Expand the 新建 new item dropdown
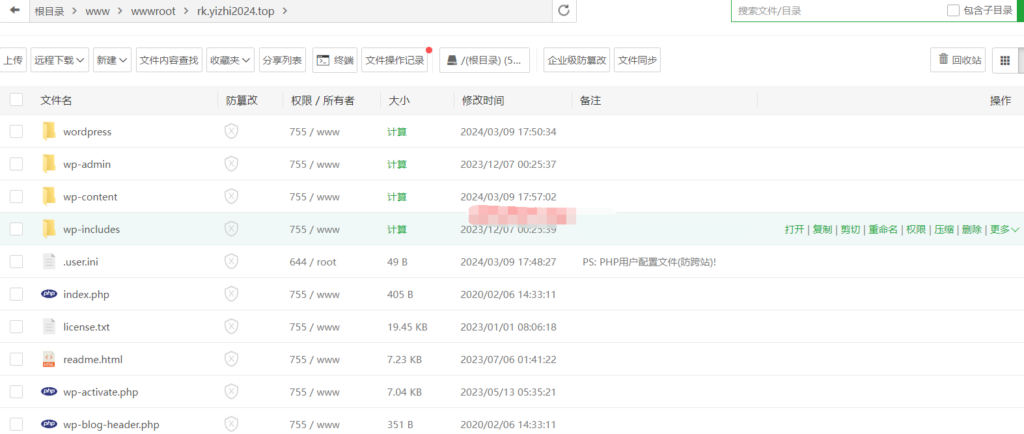The height and width of the screenshot is (434, 1024). [112, 60]
